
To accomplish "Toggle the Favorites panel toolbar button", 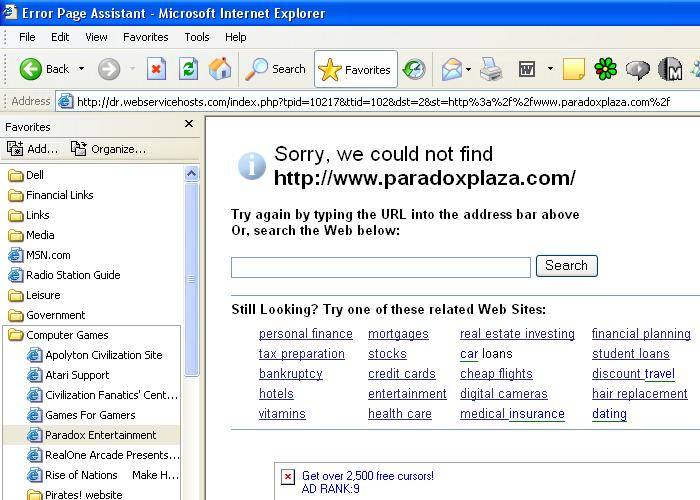I will coord(355,69).
